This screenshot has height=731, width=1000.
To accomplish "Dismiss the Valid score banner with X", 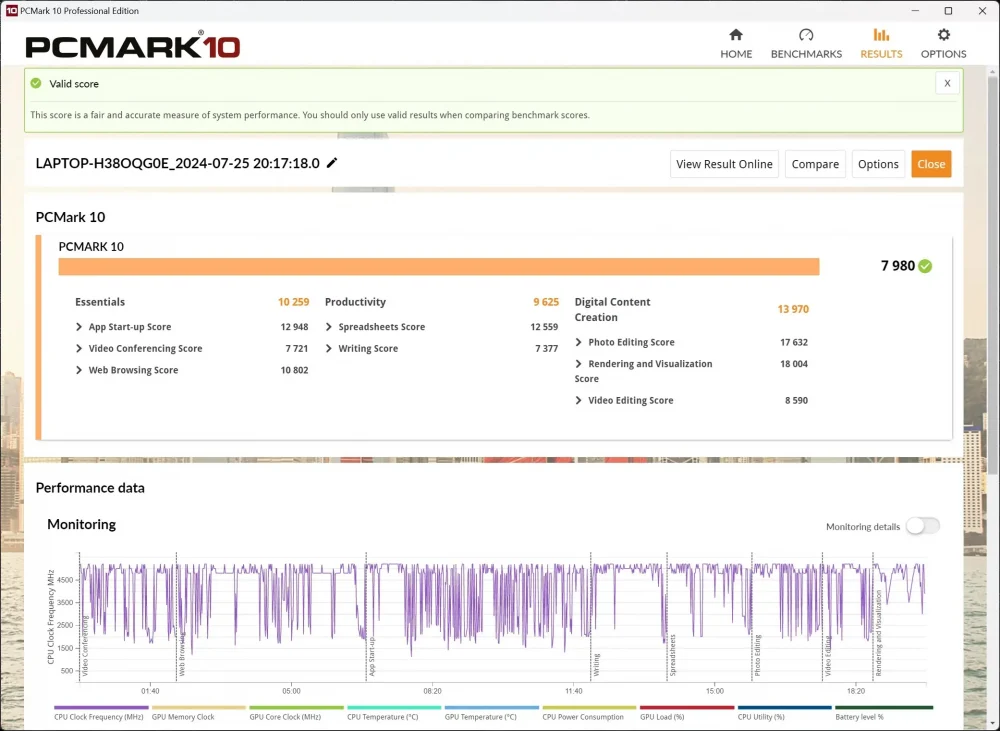I will 947,83.
